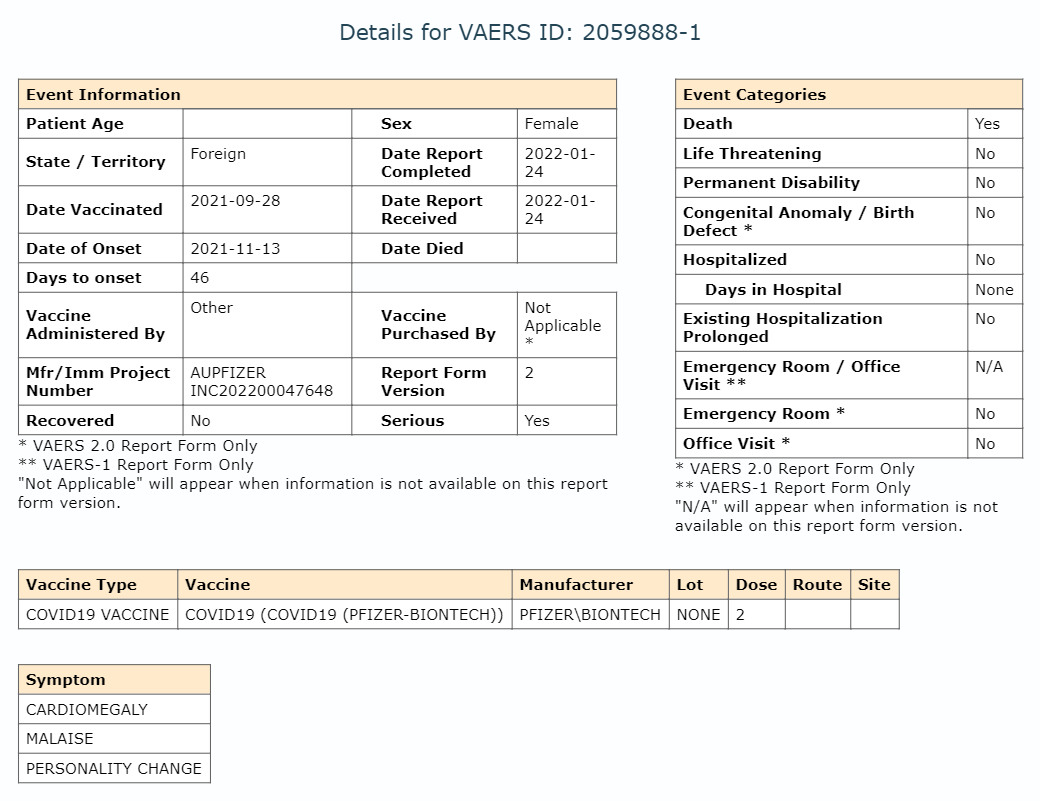Click Days in Hospital value 'None'
1040x801 pixels.
994,290
